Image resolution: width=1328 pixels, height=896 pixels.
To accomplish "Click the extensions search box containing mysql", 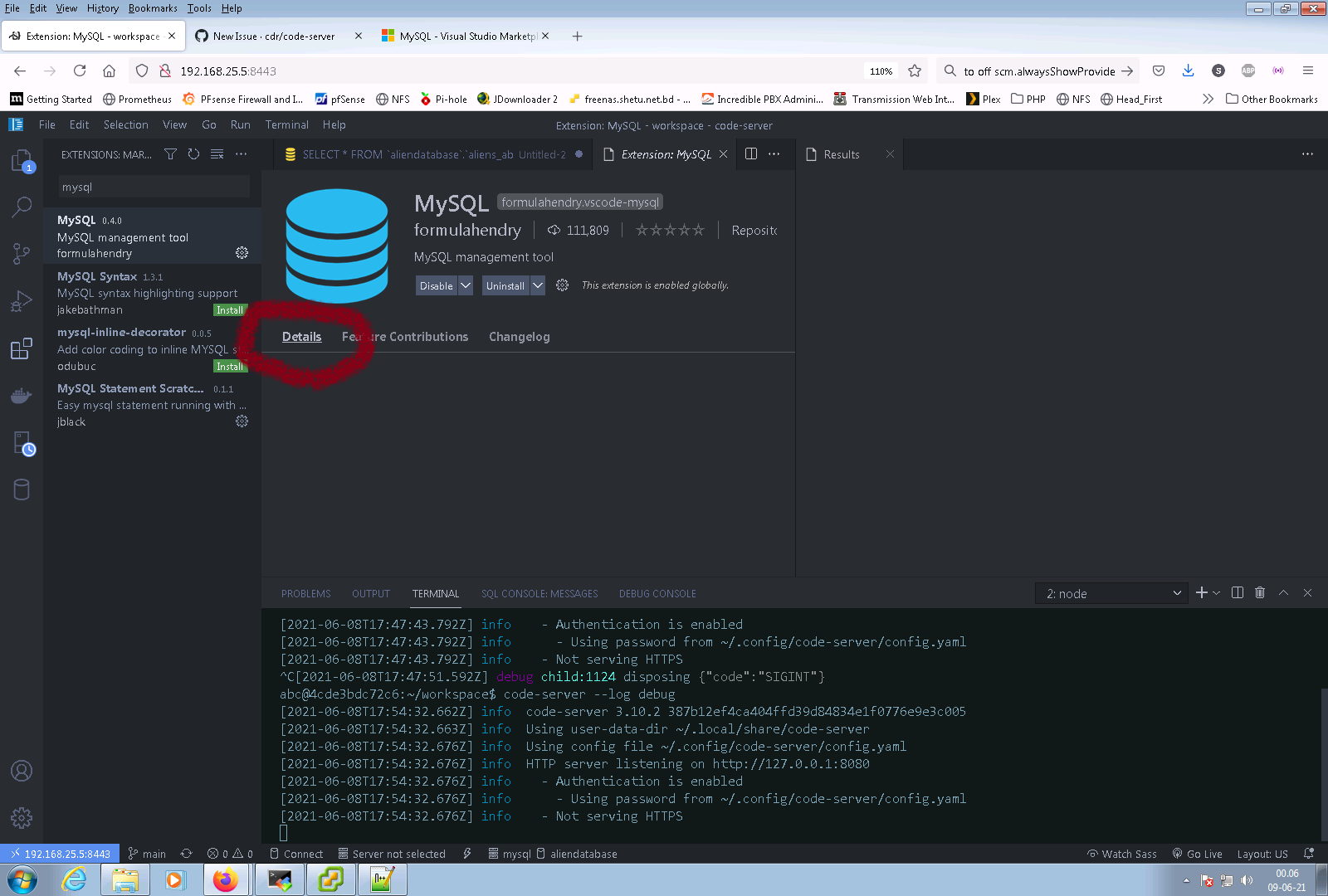I will pos(154,187).
